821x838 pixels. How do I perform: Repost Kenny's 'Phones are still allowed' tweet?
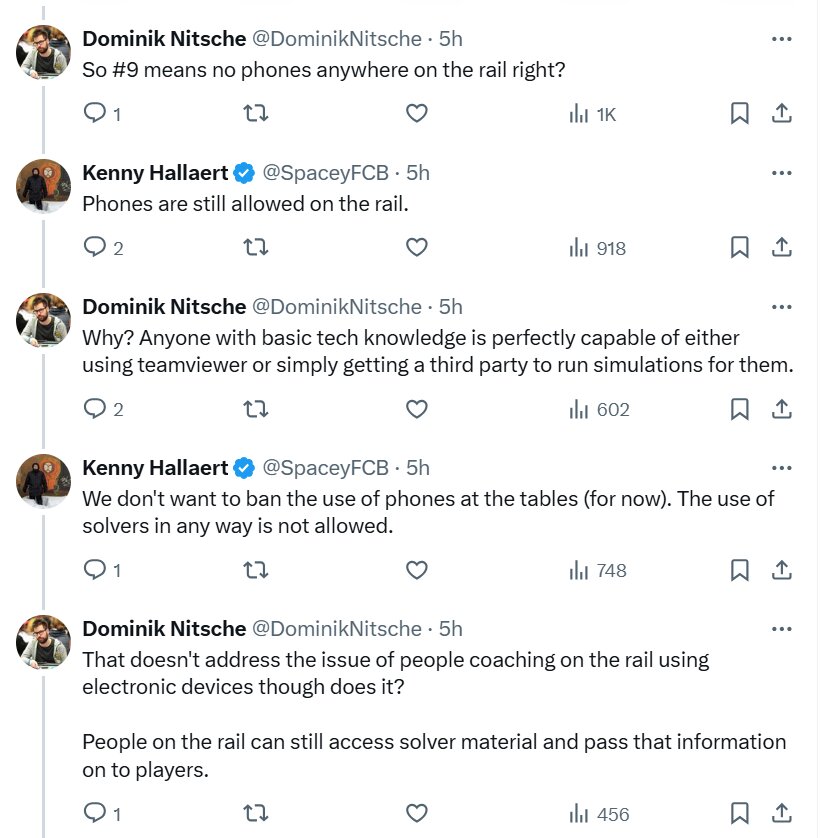point(256,247)
